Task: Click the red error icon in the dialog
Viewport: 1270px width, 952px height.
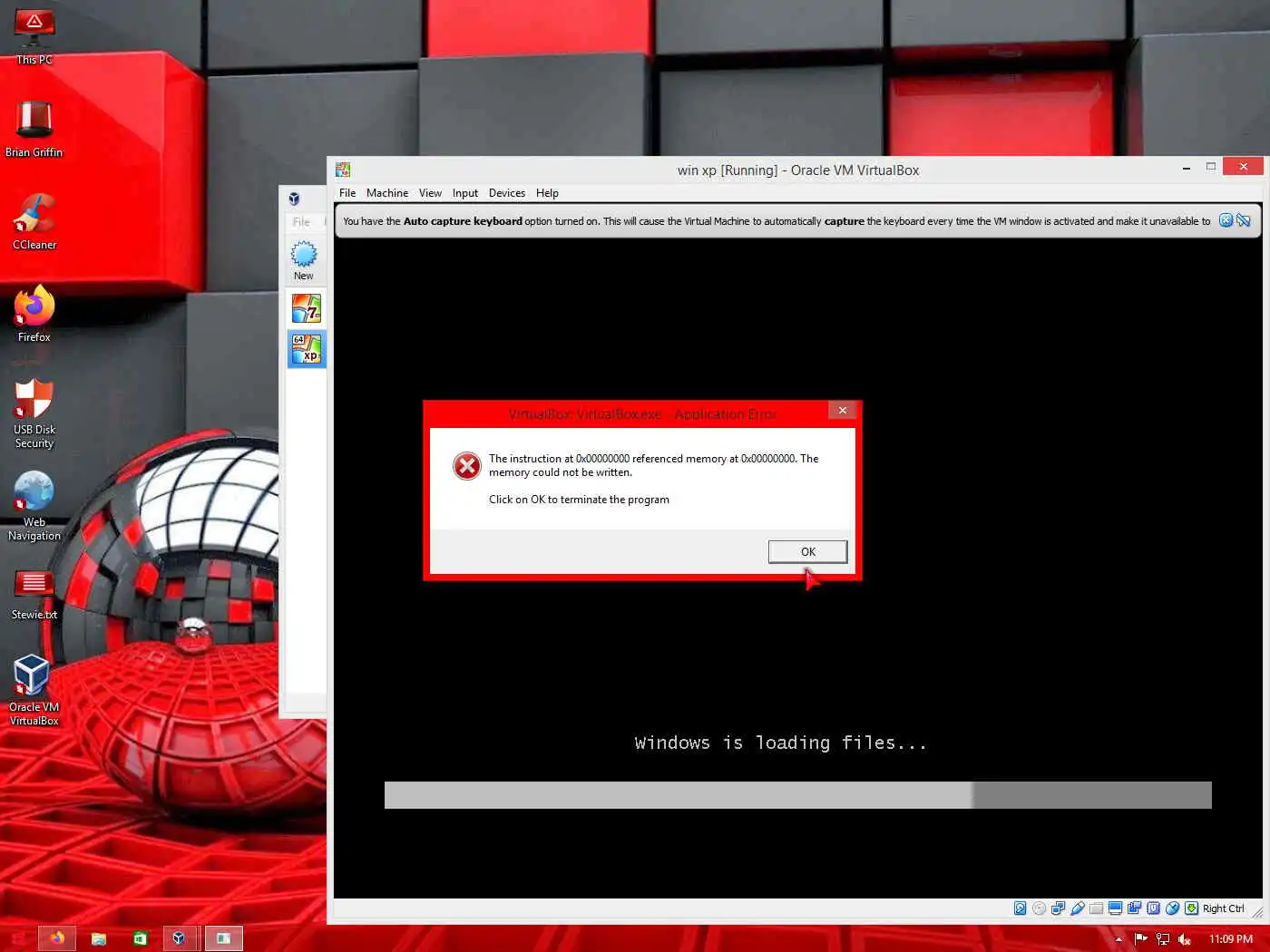Action: [x=467, y=466]
